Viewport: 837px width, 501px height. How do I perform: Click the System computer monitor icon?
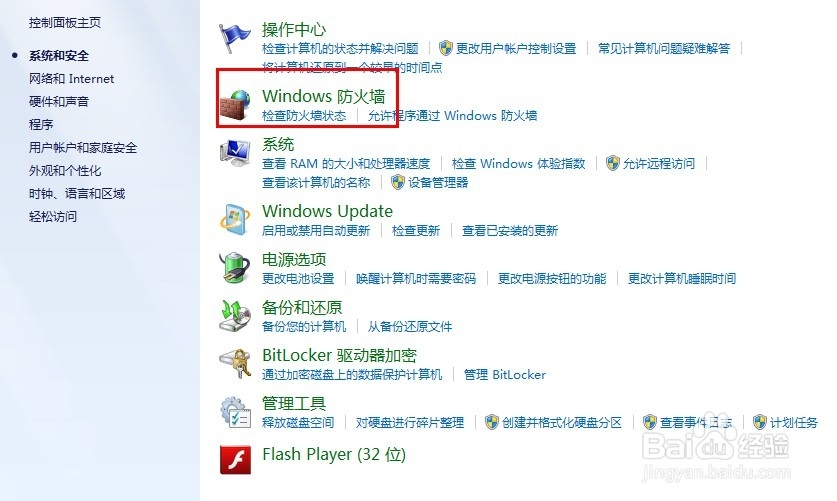click(x=235, y=153)
